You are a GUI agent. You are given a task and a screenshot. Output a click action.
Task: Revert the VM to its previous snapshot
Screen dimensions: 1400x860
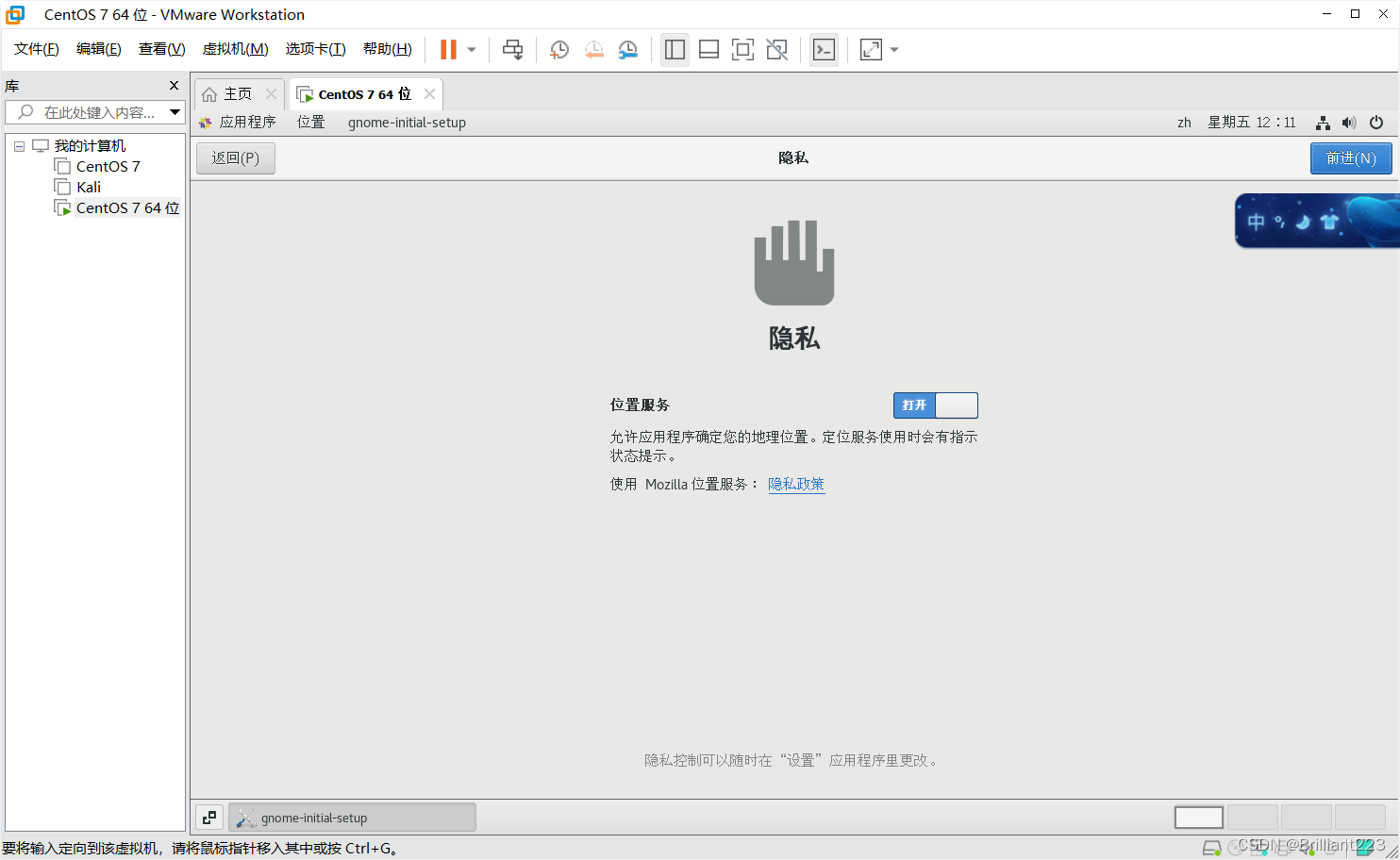[593, 50]
